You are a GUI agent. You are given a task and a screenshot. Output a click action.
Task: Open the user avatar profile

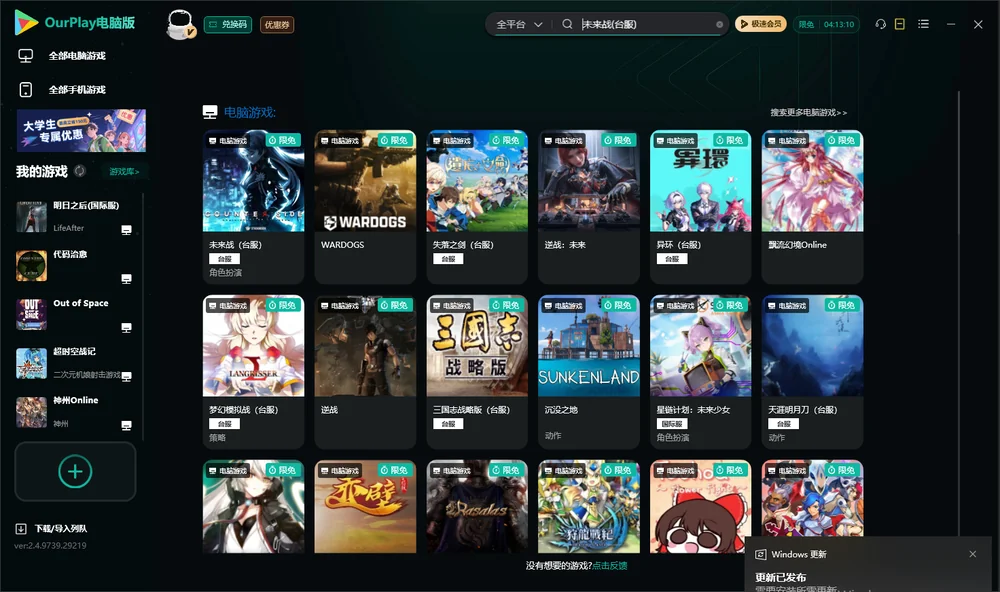(x=180, y=24)
